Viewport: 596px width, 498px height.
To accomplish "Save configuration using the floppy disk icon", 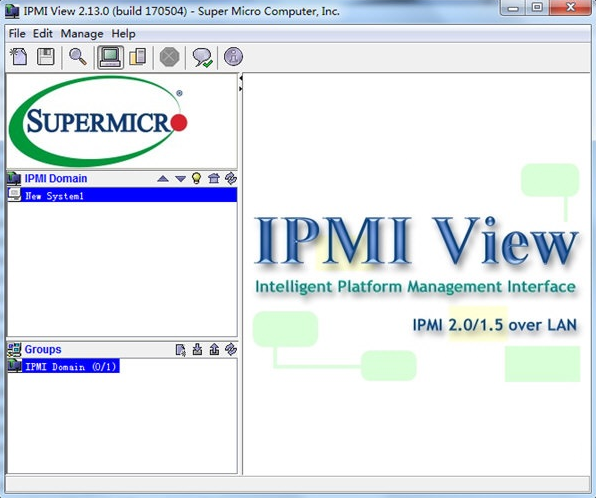I will tap(46, 57).
